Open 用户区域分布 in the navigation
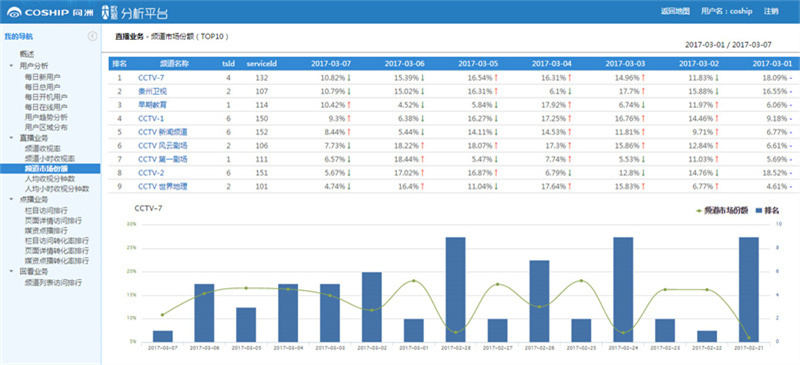This screenshot has width=800, height=365. point(46,127)
